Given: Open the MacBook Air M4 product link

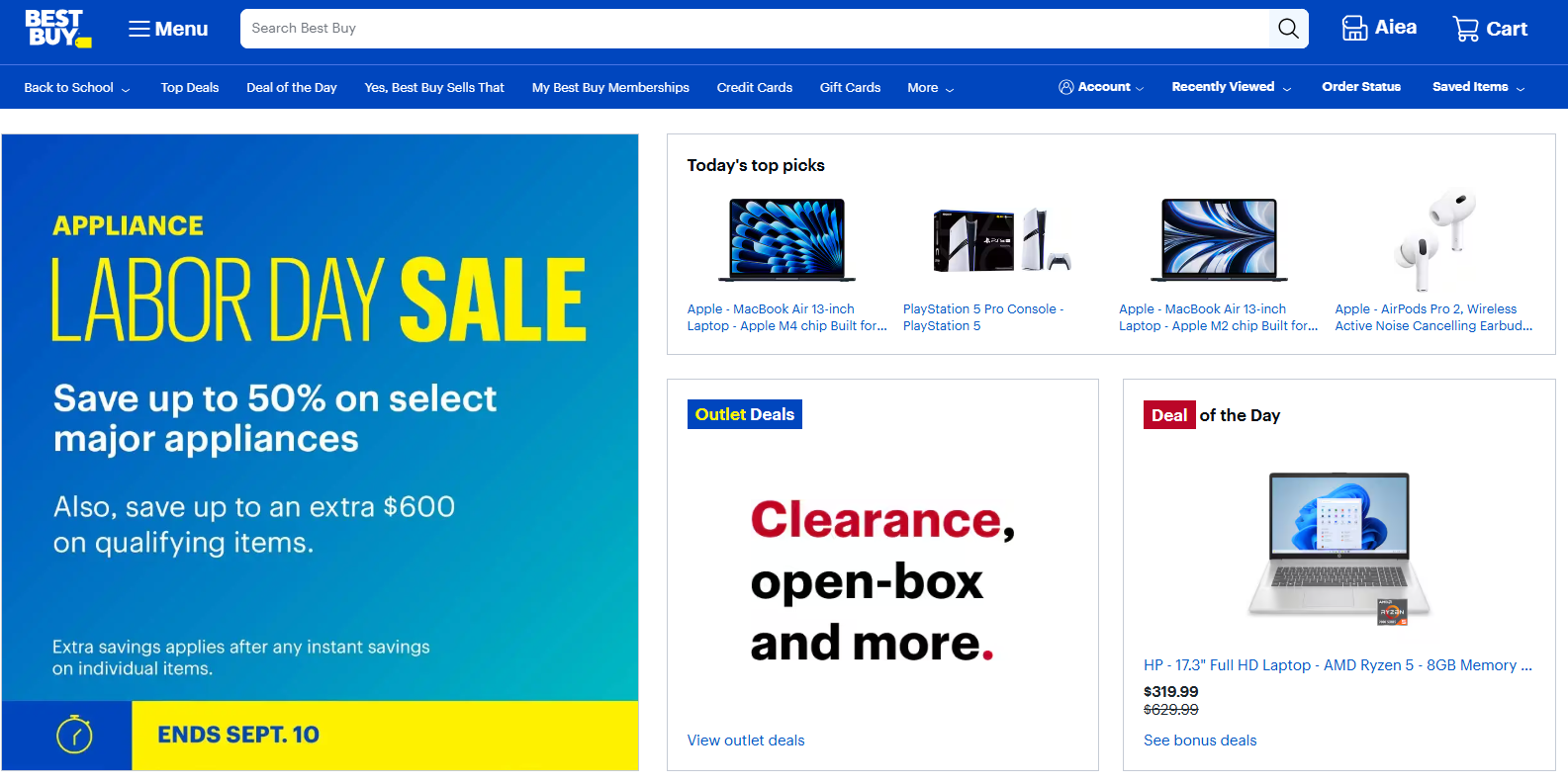Looking at the screenshot, I should pos(787,317).
